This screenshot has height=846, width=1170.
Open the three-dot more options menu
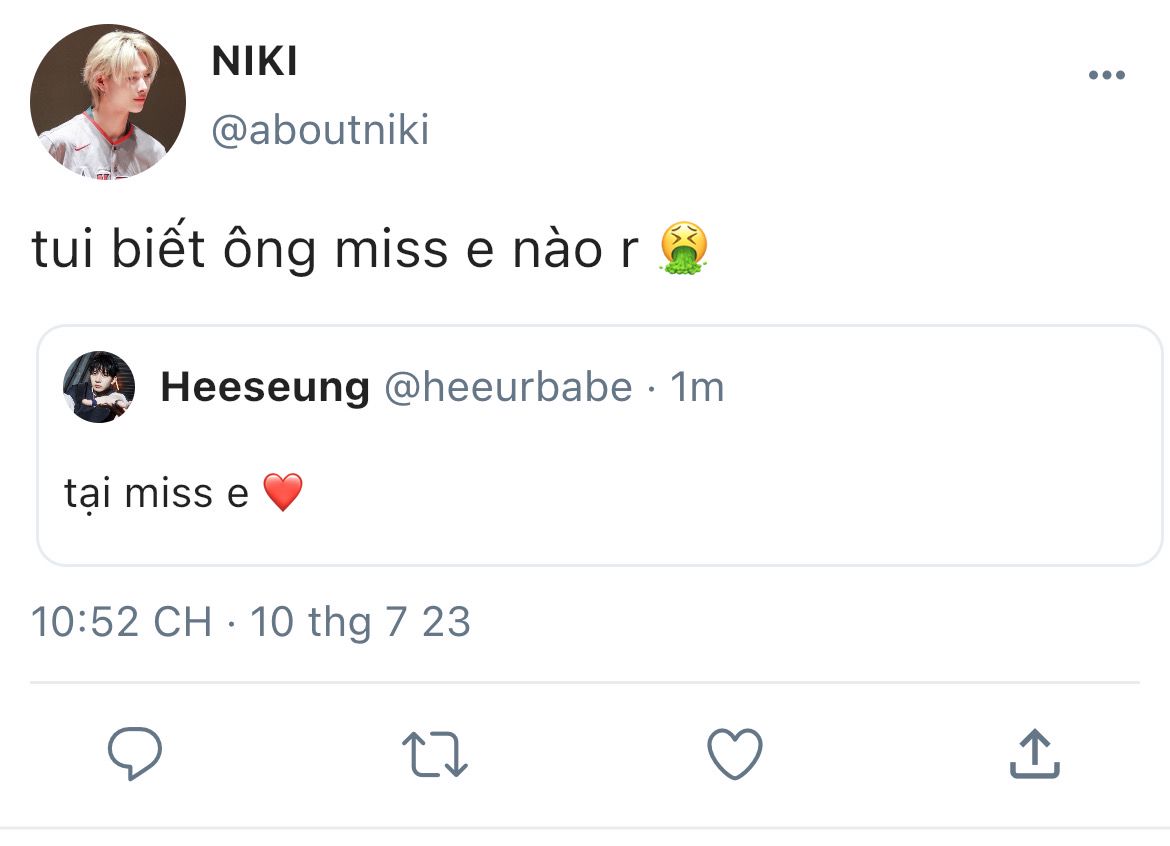tap(1106, 76)
